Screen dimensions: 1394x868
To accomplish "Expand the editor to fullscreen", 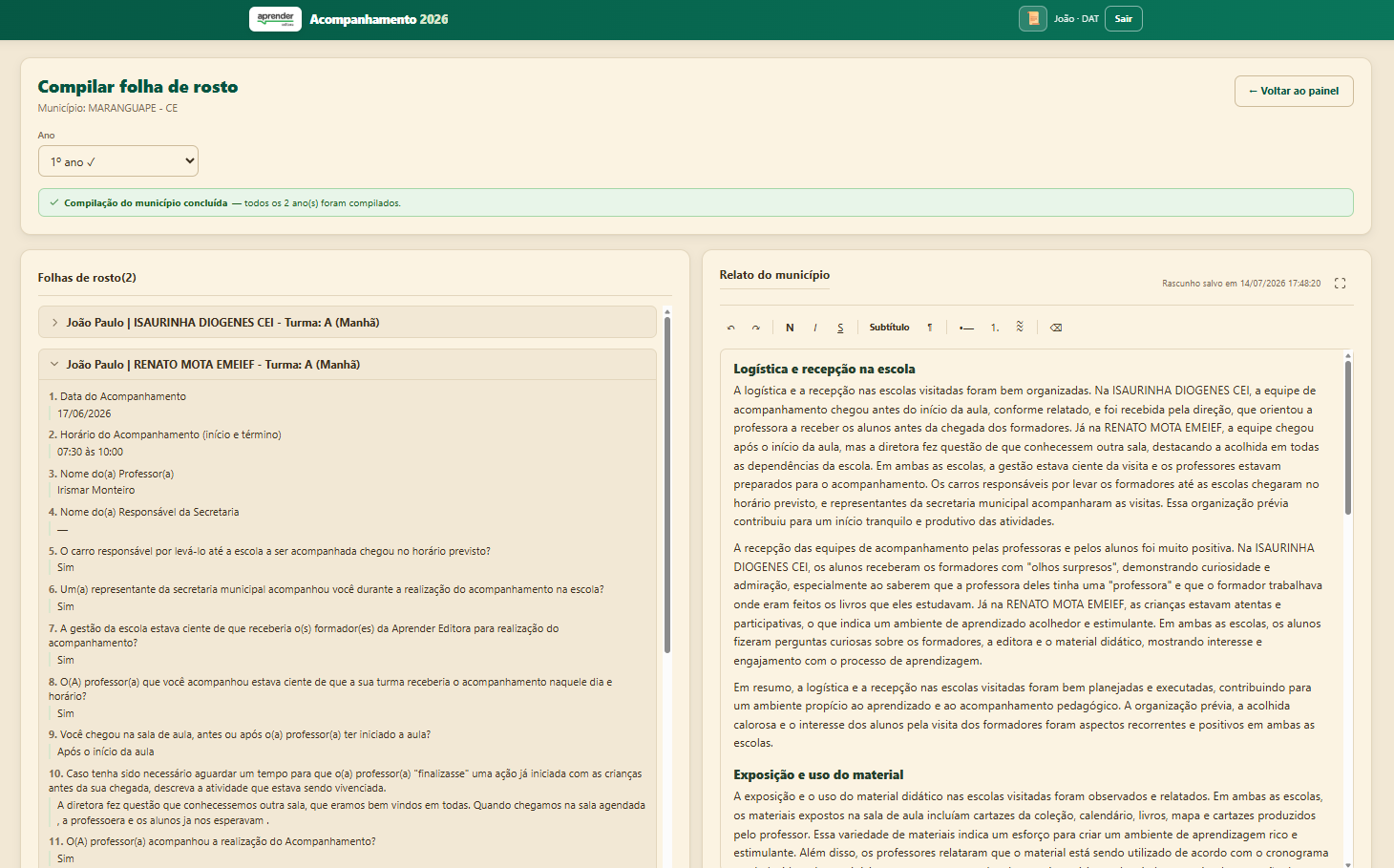I will point(1340,283).
